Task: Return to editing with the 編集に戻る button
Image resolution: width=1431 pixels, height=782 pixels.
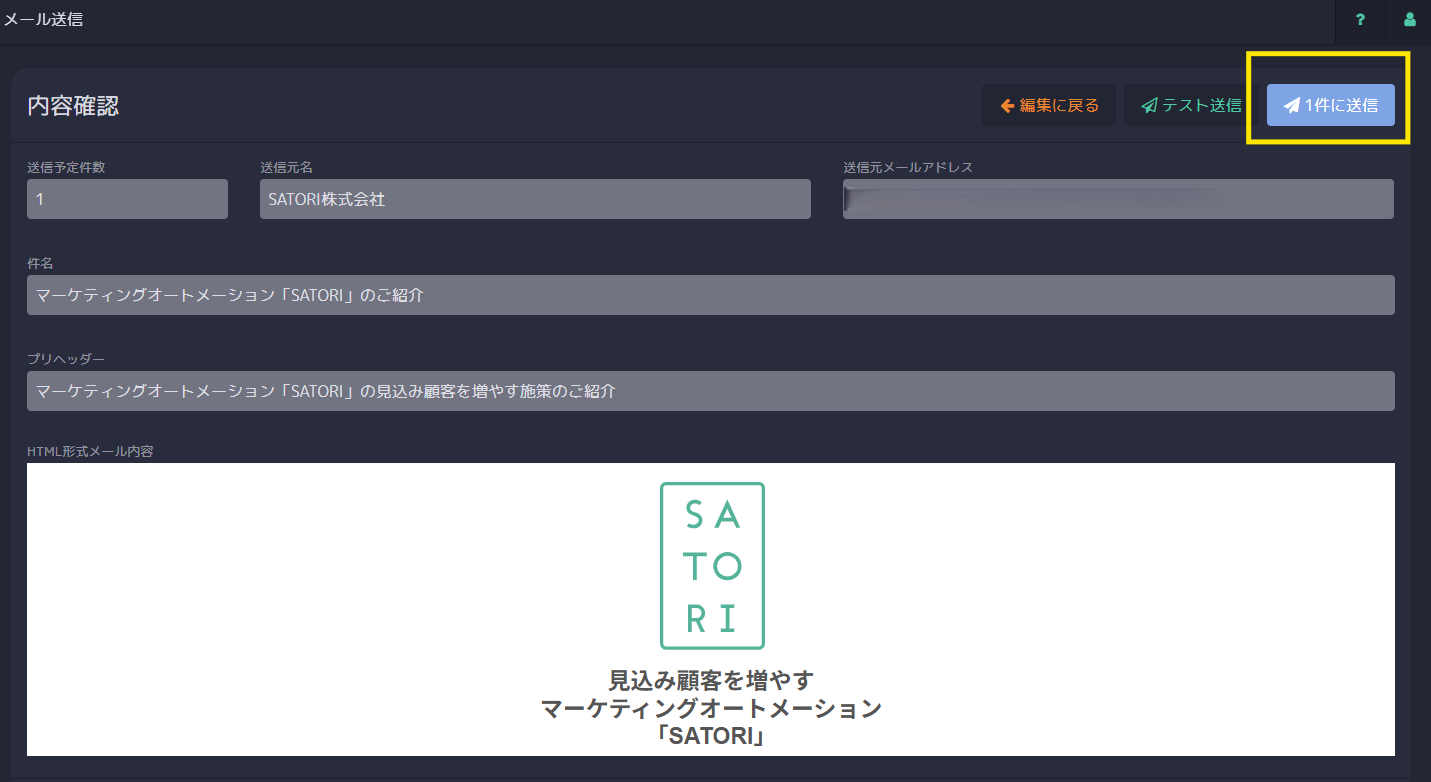Action: 1049,104
